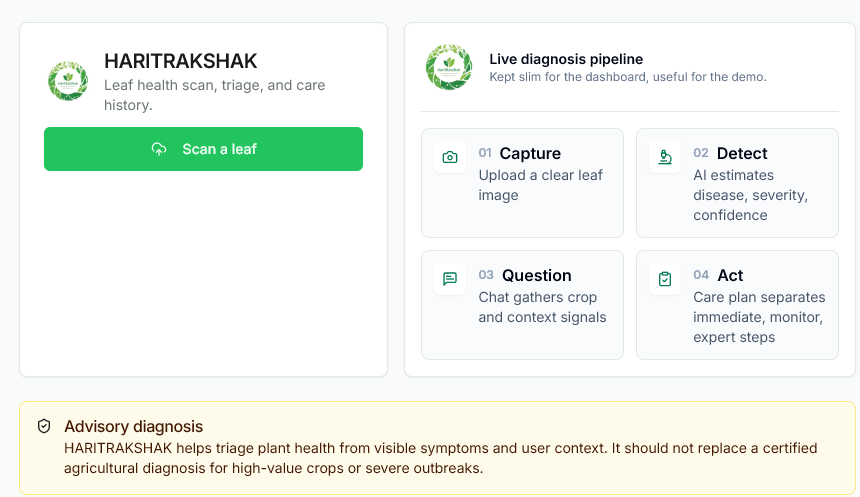Click the HARITRAKSHAK leaf logo beside the title
This screenshot has height=497, width=860.
[68, 81]
